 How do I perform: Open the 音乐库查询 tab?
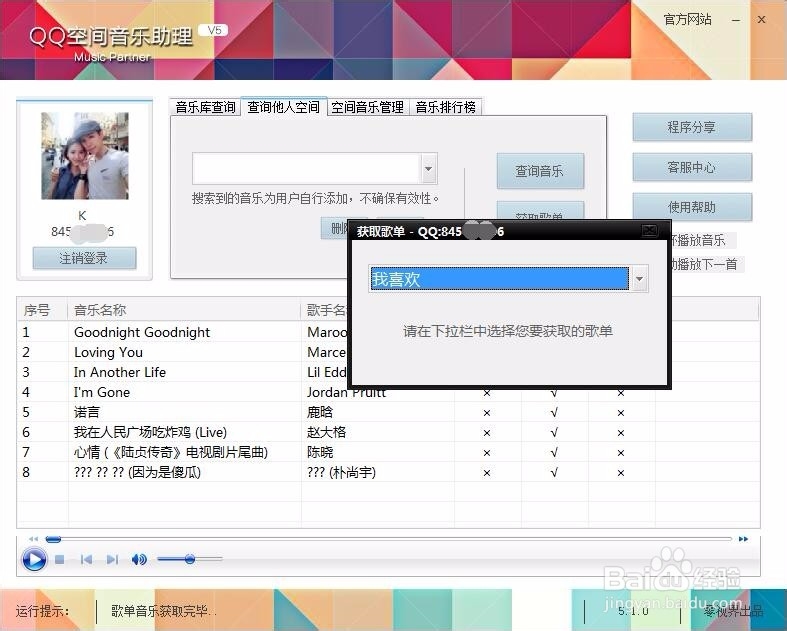tap(205, 107)
